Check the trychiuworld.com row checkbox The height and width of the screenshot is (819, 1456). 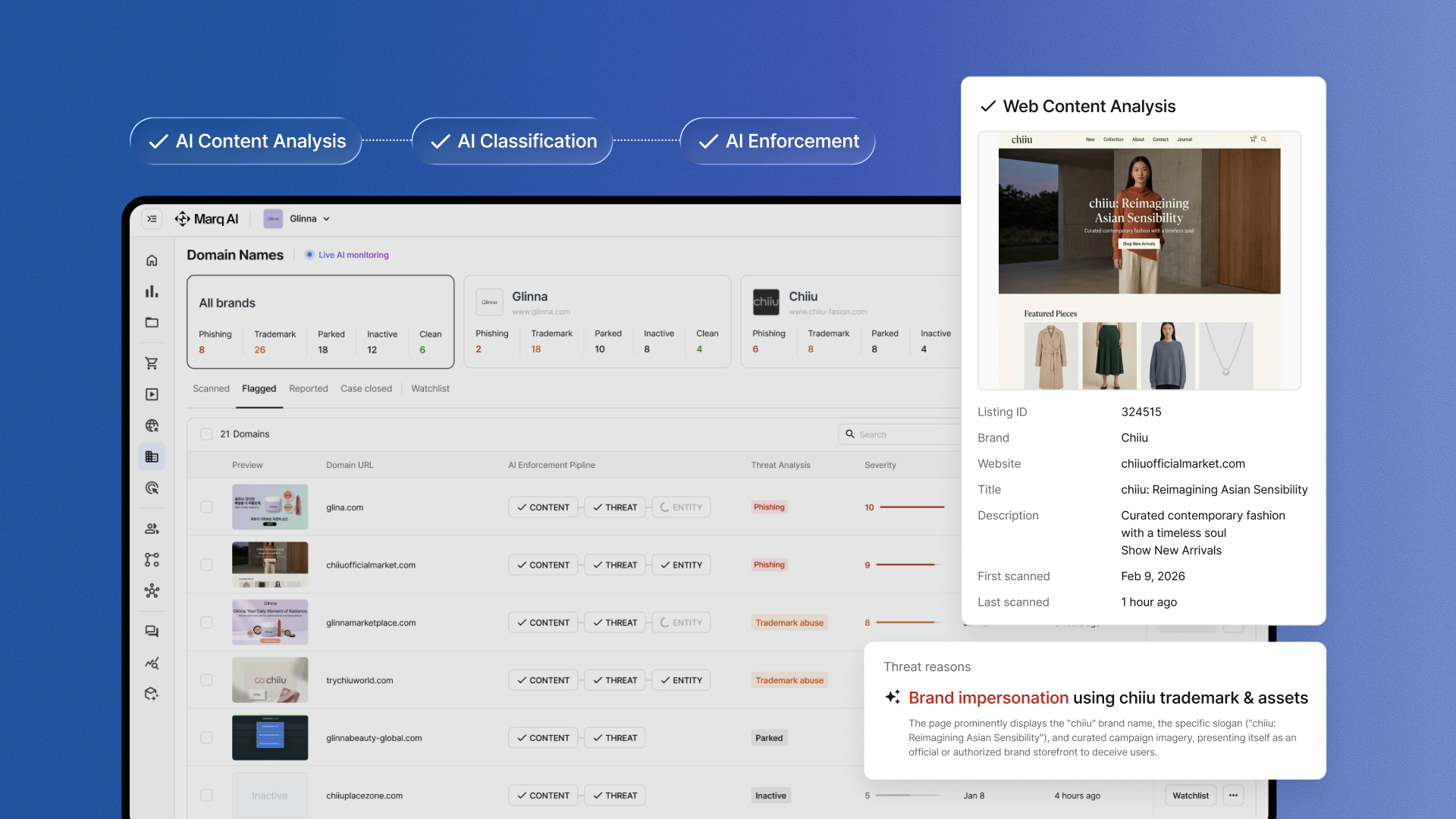pyautogui.click(x=206, y=680)
